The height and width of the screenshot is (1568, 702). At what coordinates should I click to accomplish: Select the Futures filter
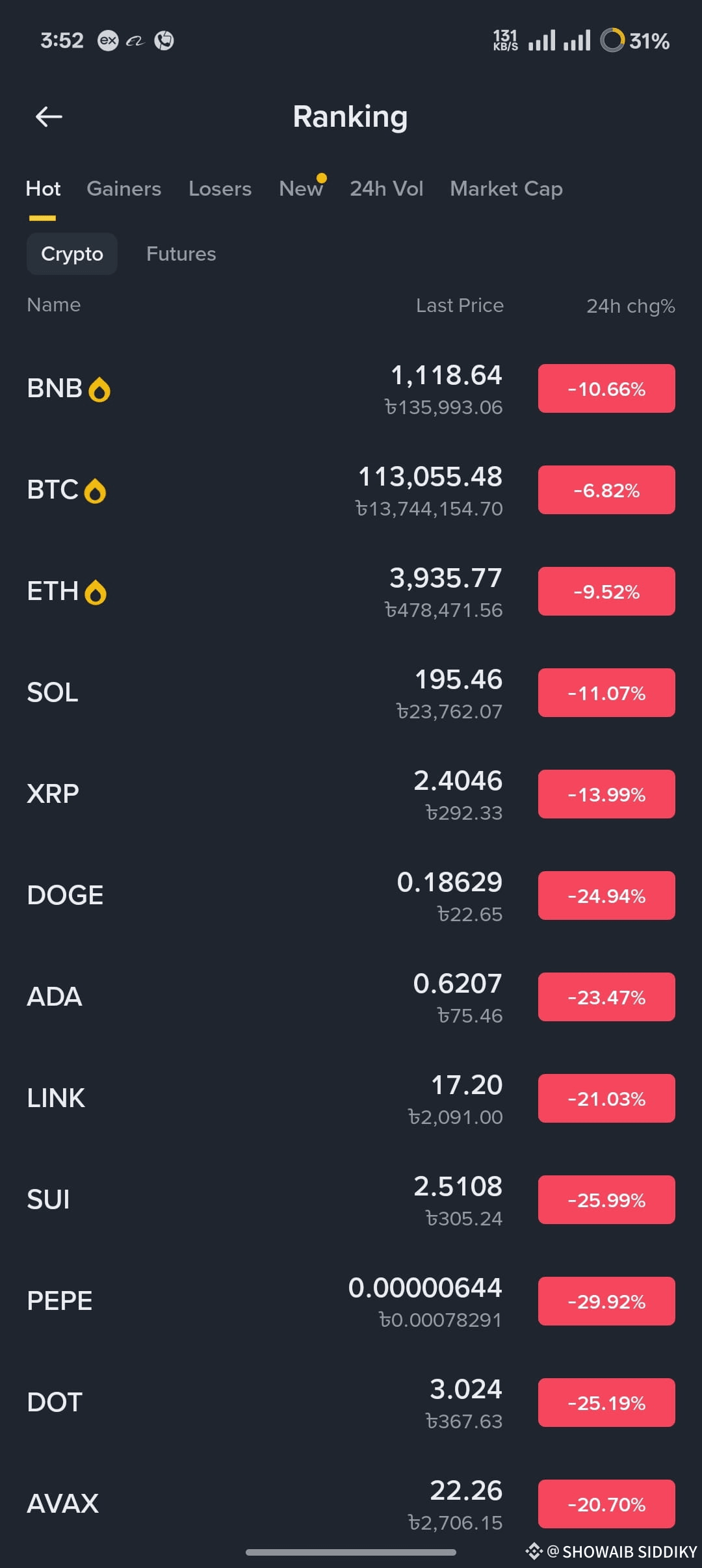181,254
